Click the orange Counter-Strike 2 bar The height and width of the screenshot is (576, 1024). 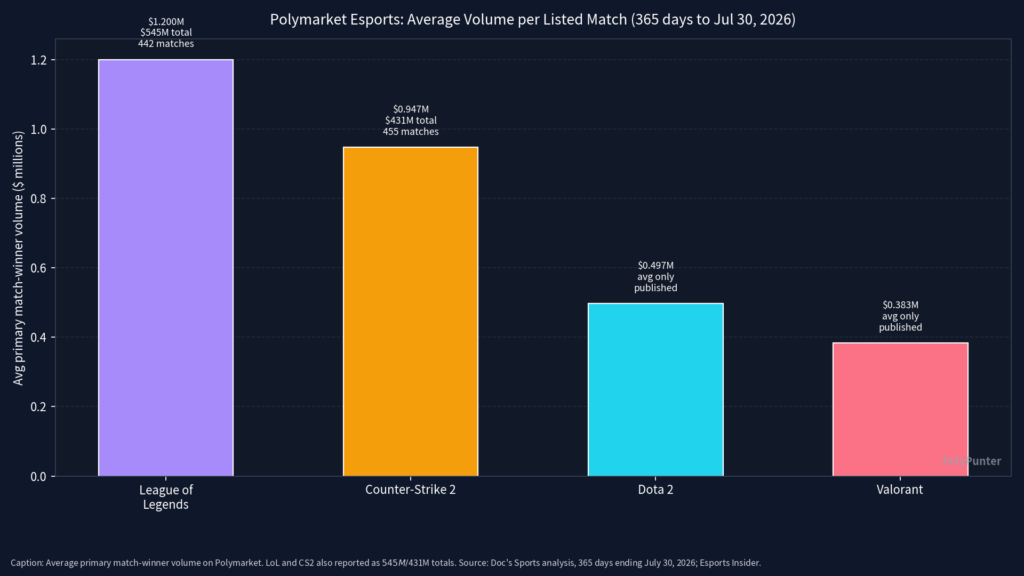[x=411, y=312]
